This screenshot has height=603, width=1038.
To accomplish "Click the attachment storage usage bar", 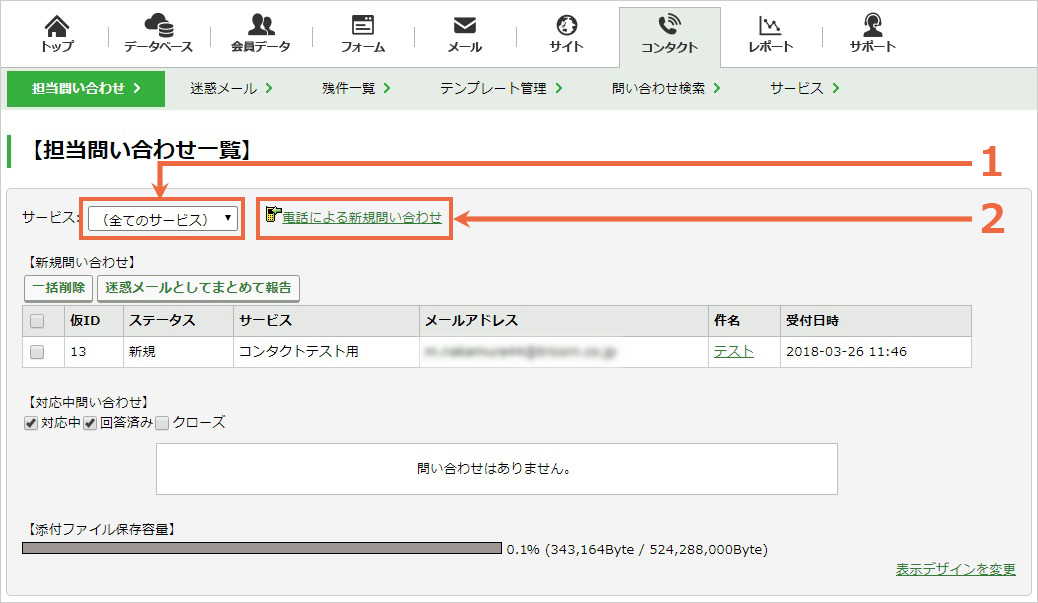I will 261,548.
